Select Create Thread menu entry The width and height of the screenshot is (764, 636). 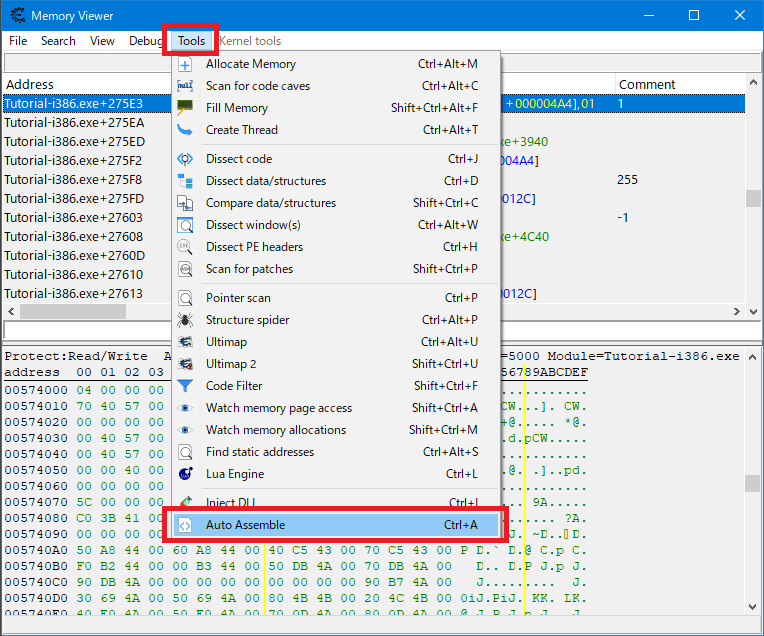click(336, 130)
